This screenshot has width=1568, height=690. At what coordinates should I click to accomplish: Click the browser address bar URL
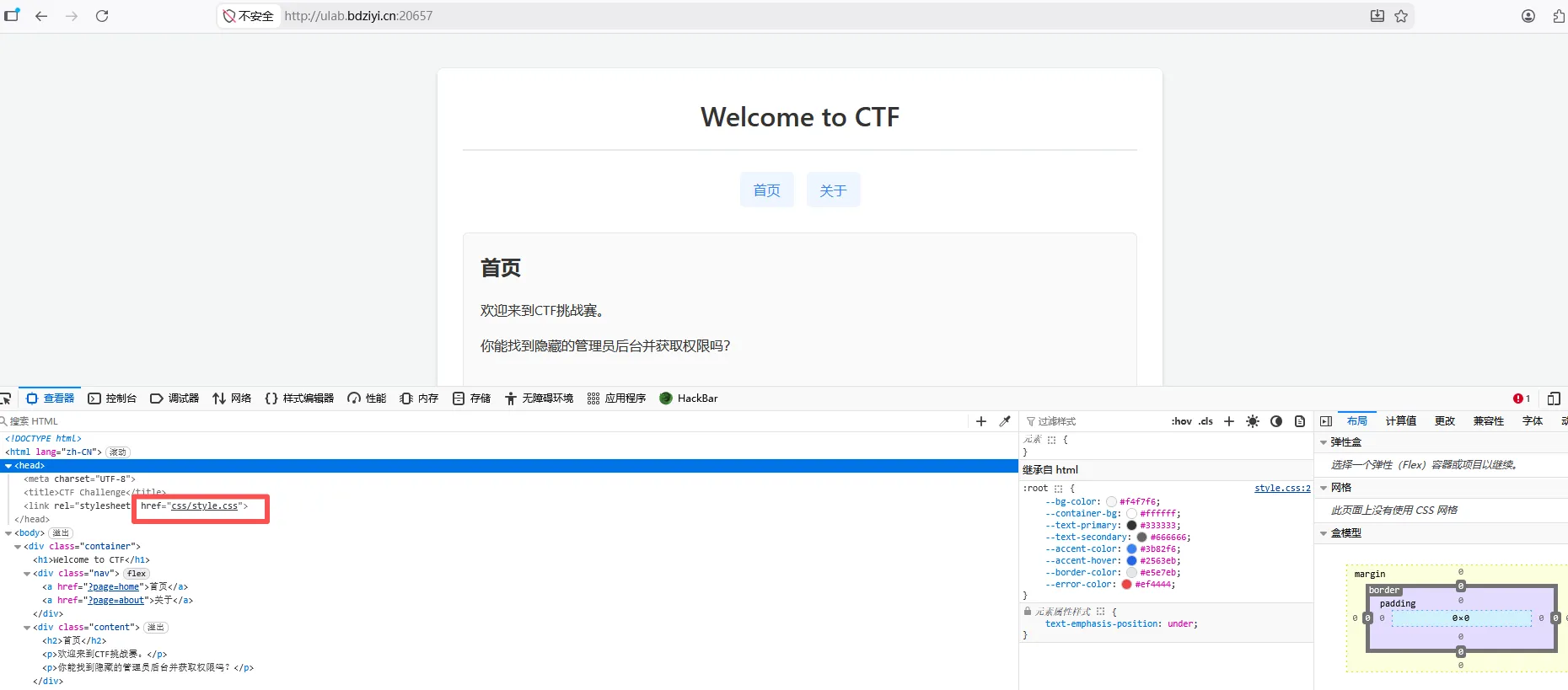[358, 16]
